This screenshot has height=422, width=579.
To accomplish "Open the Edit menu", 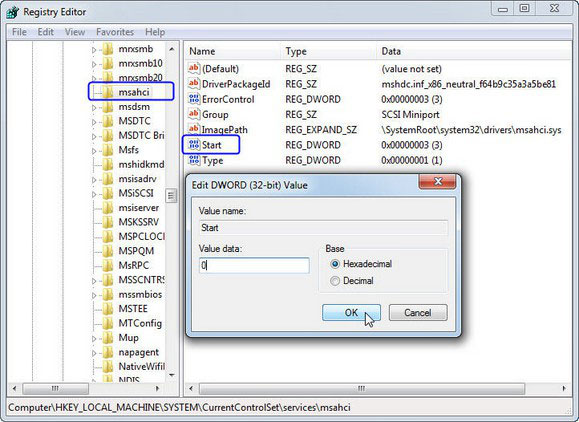I will [x=45, y=32].
